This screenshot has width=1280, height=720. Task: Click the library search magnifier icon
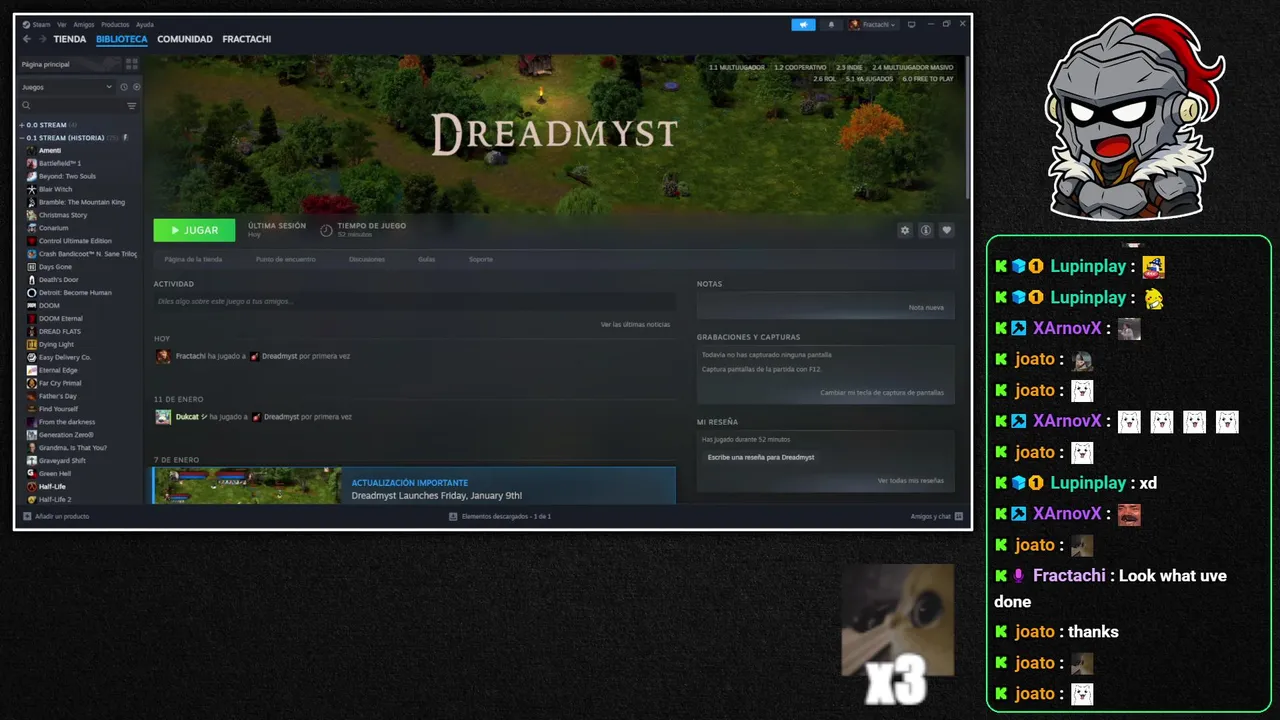[27, 105]
